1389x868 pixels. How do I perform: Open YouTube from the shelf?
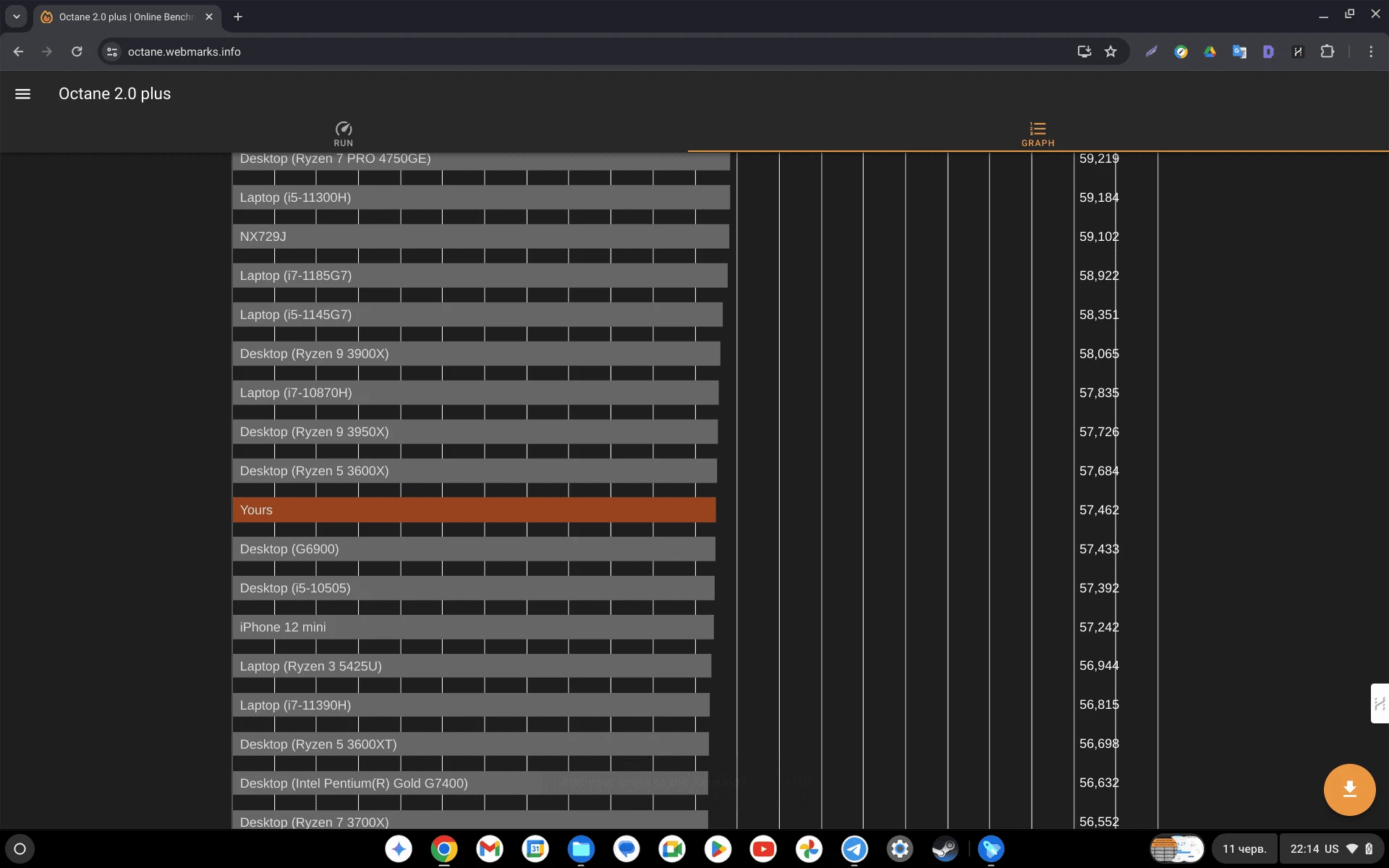click(x=763, y=848)
